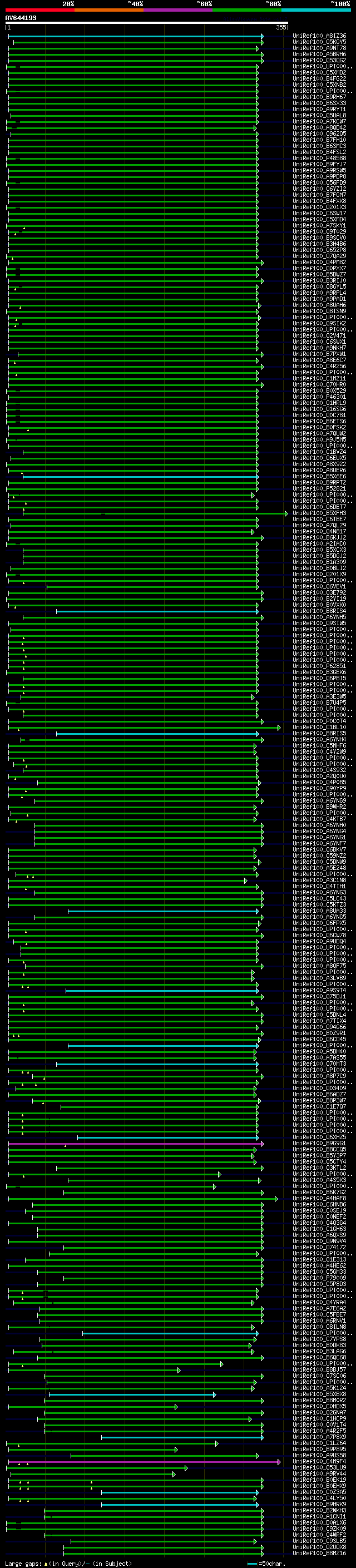Click the cyan alignment bar of UniRef100_A8IZ36
The height and width of the screenshot is (1568, 356).
click(136, 36)
